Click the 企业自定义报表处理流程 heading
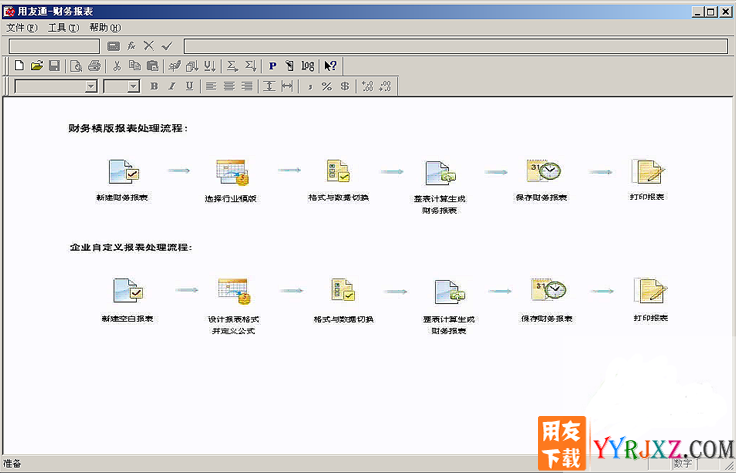Viewport: 736px width, 473px height. 130,247
